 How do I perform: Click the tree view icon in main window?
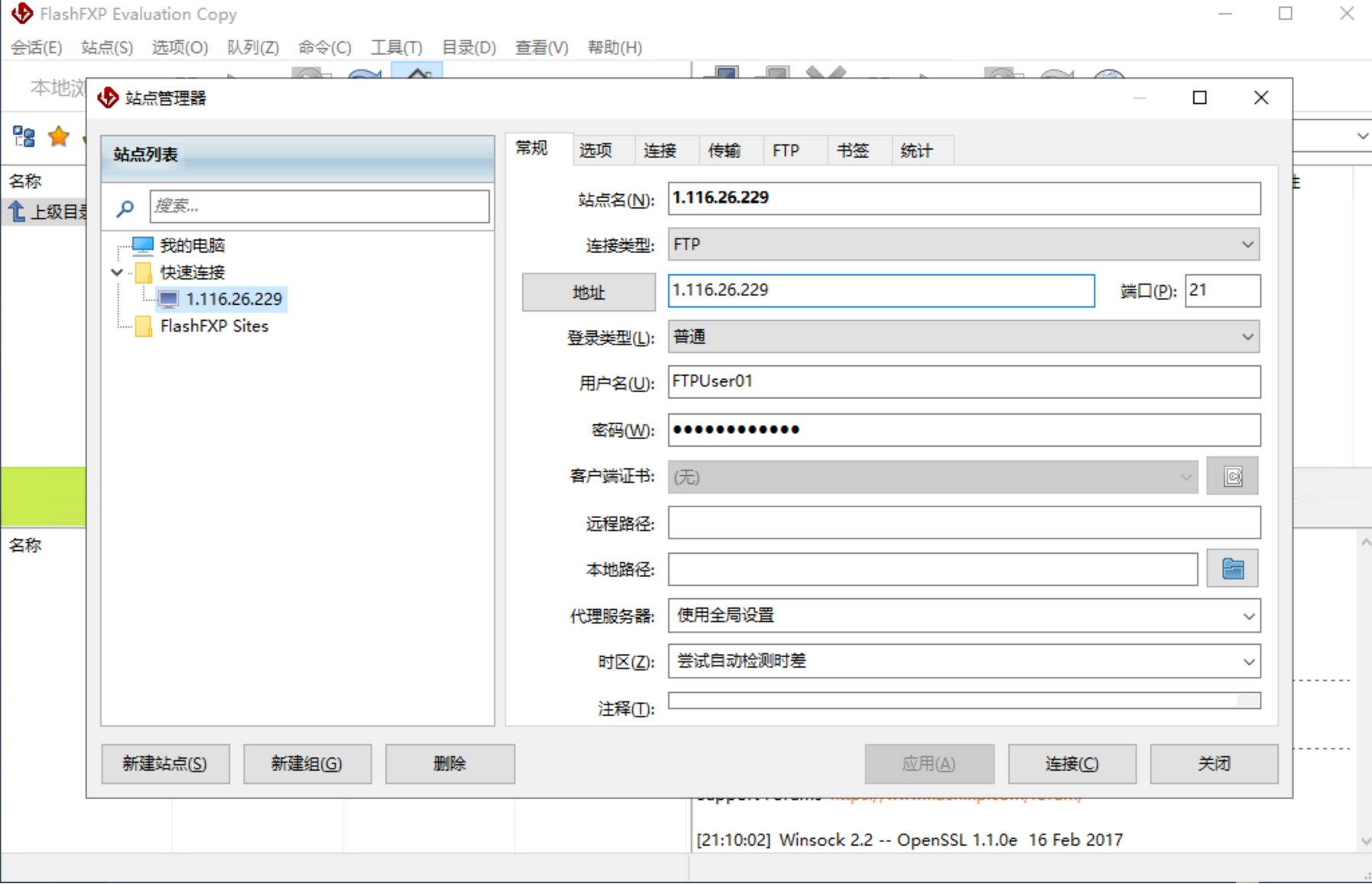coord(24,137)
